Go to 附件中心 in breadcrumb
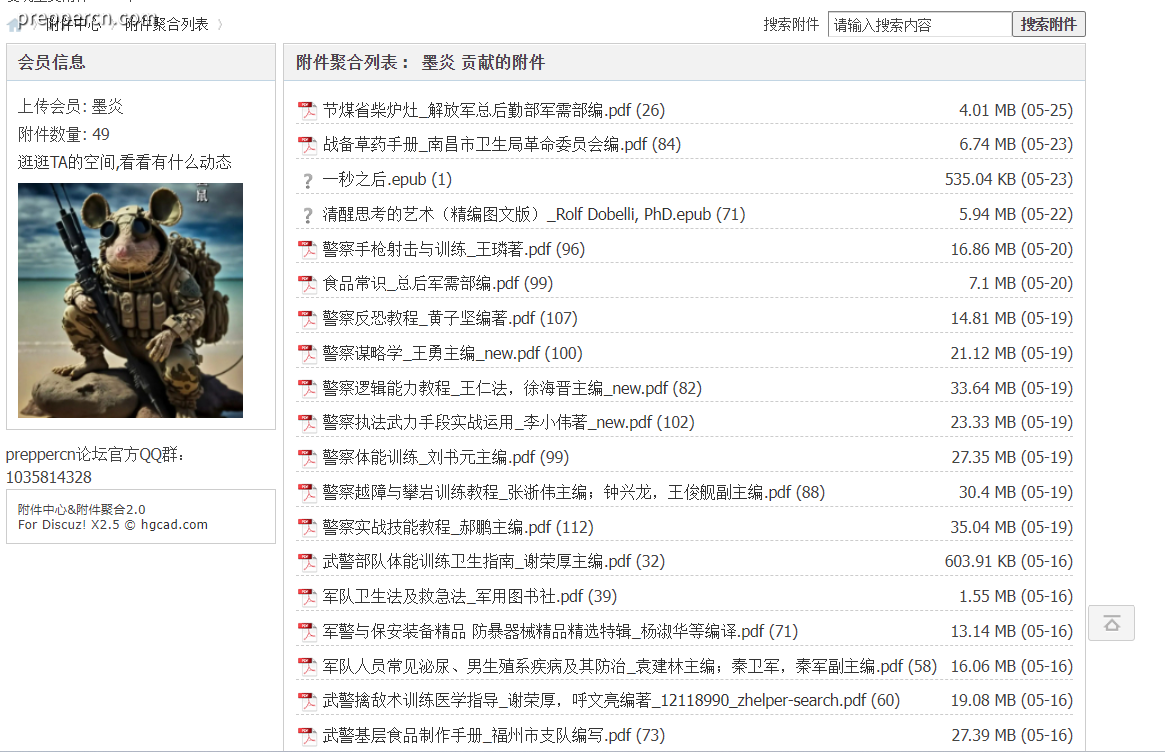Image resolution: width=1165 pixels, height=752 pixels. [73, 25]
